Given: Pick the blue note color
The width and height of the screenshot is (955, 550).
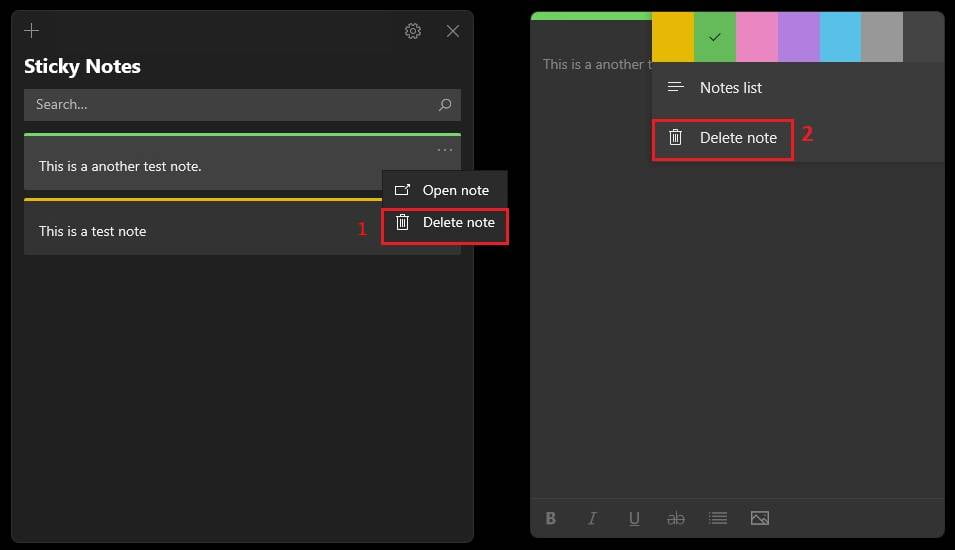Looking at the screenshot, I should pos(840,37).
